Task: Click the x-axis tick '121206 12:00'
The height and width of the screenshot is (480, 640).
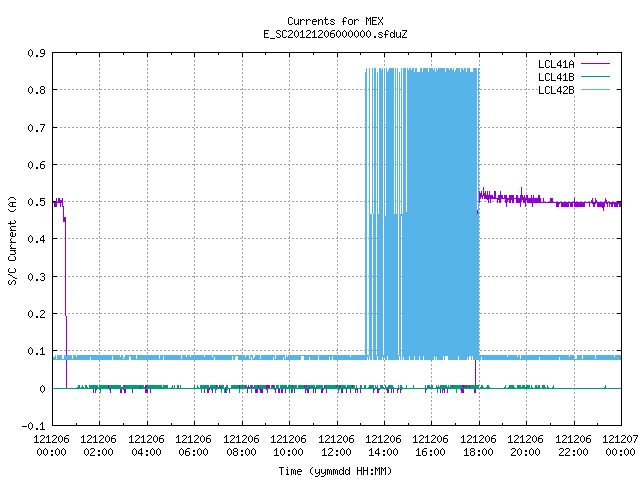Action: [x=336, y=446]
